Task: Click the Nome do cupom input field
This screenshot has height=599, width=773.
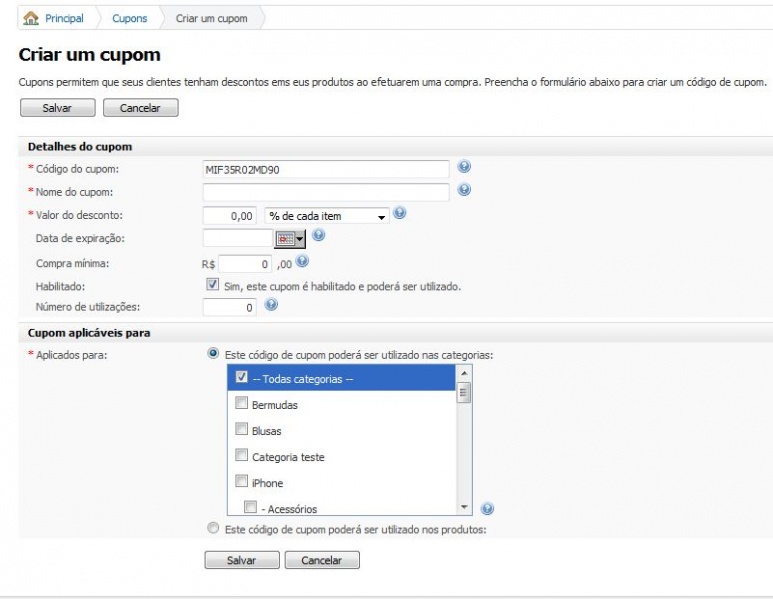Action: pyautogui.click(x=326, y=192)
